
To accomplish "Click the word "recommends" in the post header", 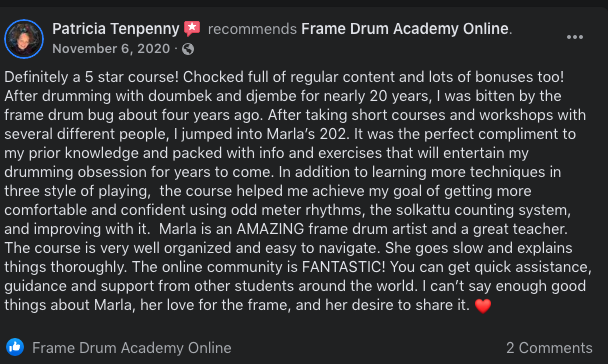I will 252,29.
